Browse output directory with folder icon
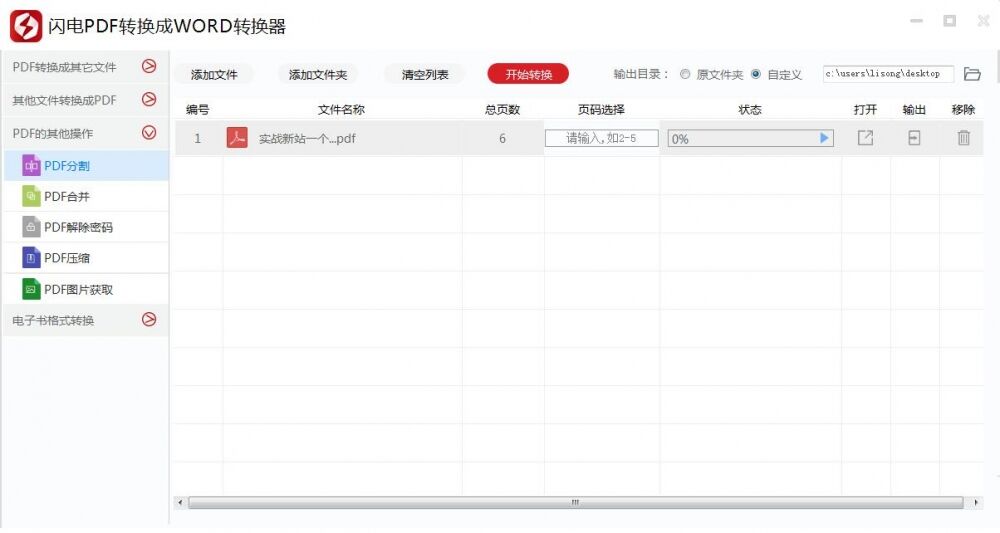This screenshot has height=533, width=1000. (x=972, y=74)
